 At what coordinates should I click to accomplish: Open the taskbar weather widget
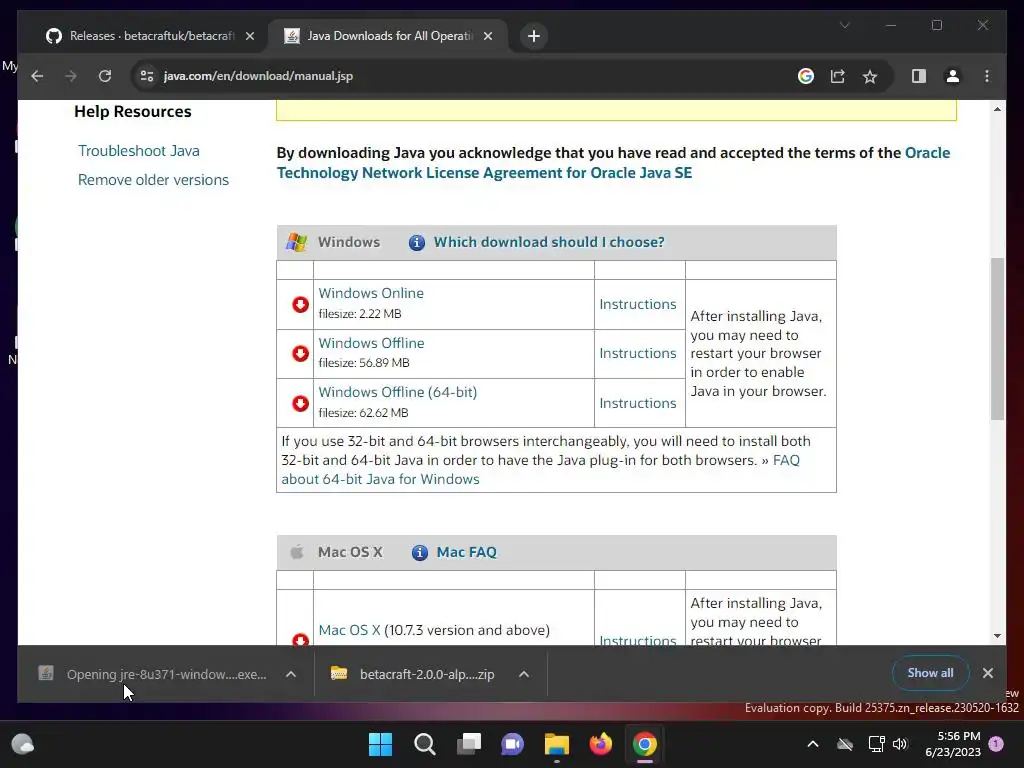pyautogui.click(x=23, y=744)
